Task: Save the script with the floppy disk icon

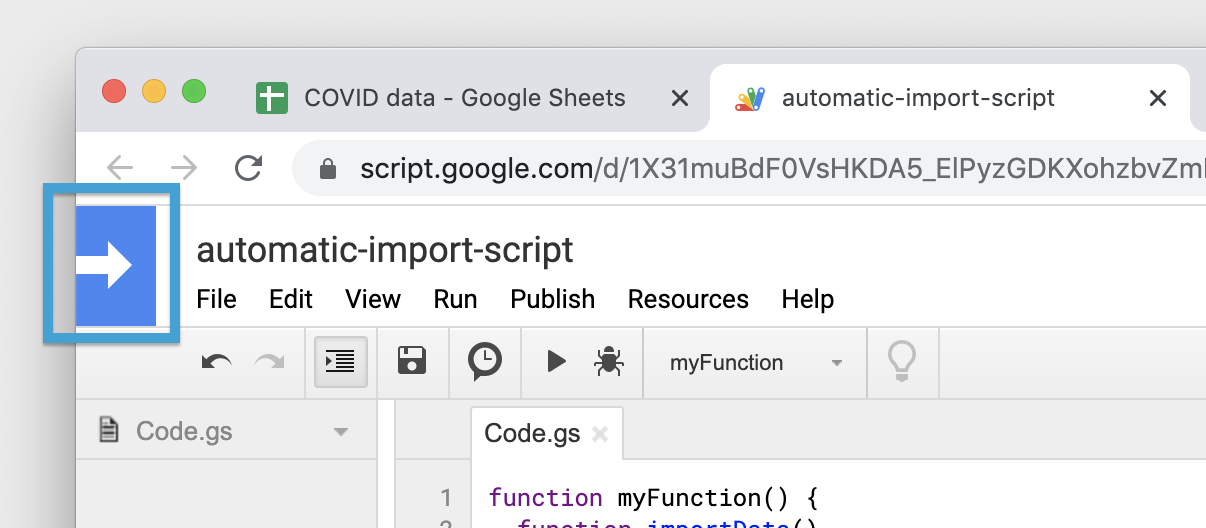Action: [412, 361]
